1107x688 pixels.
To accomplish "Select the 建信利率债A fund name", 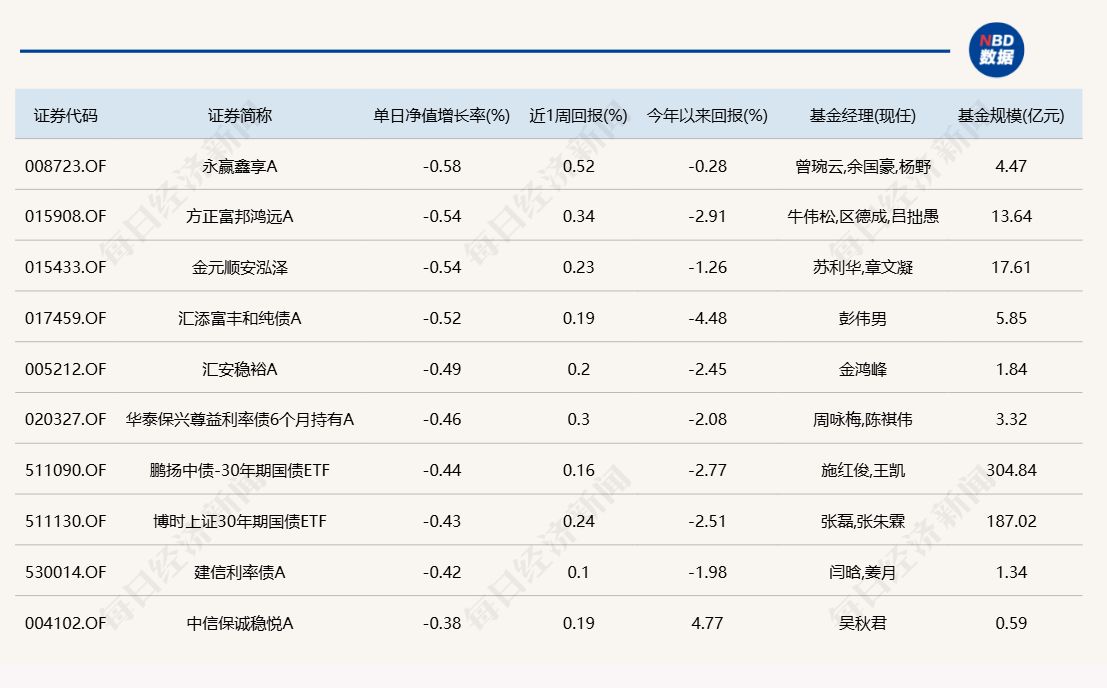I will click(x=240, y=572).
